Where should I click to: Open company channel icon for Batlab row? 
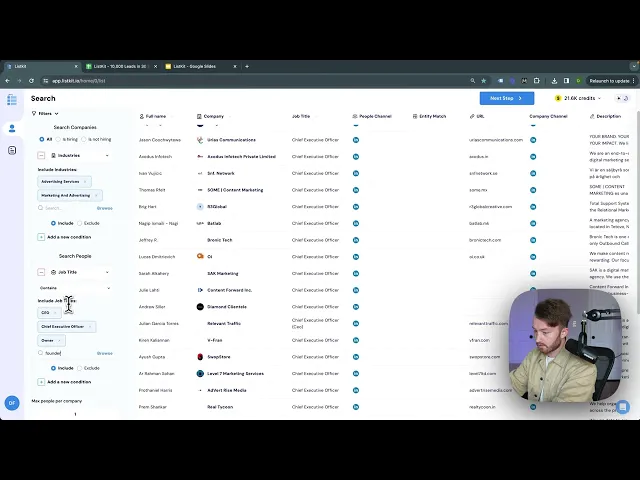coord(533,223)
